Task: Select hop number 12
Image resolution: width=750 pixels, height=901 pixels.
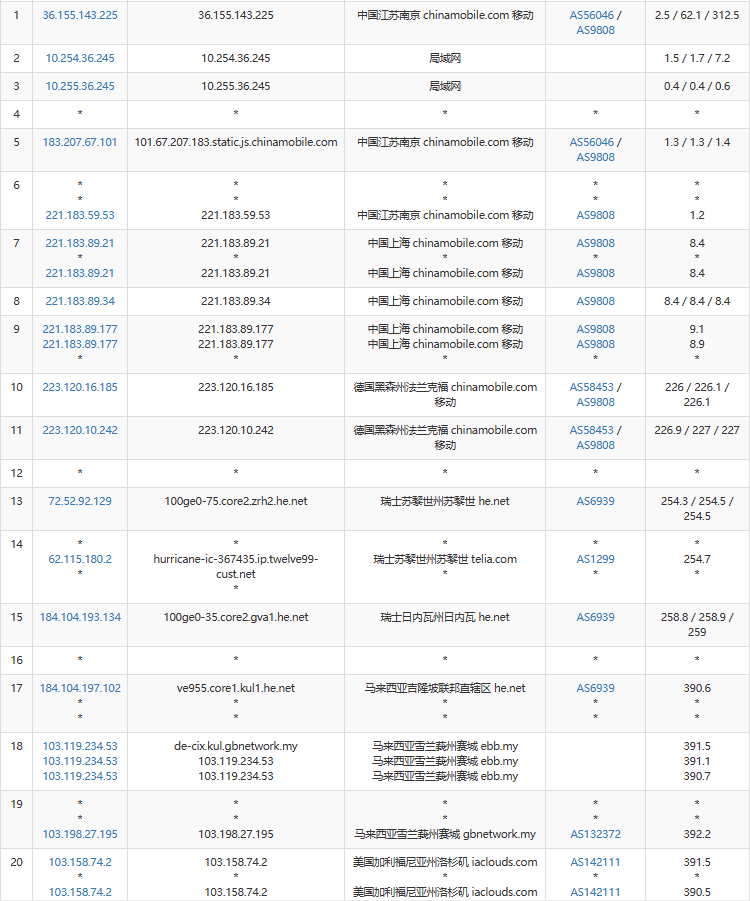Action: (x=17, y=473)
